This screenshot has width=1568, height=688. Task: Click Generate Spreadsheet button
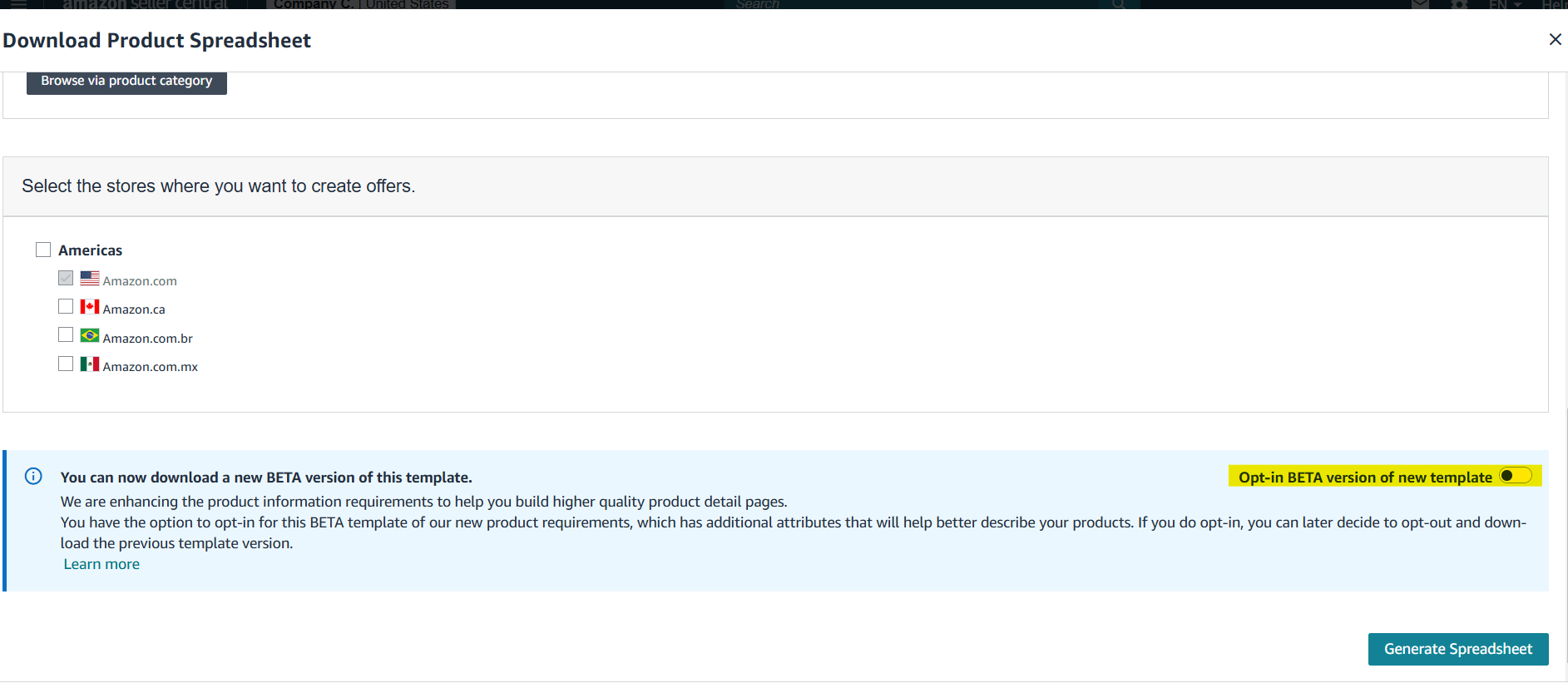pos(1458,649)
